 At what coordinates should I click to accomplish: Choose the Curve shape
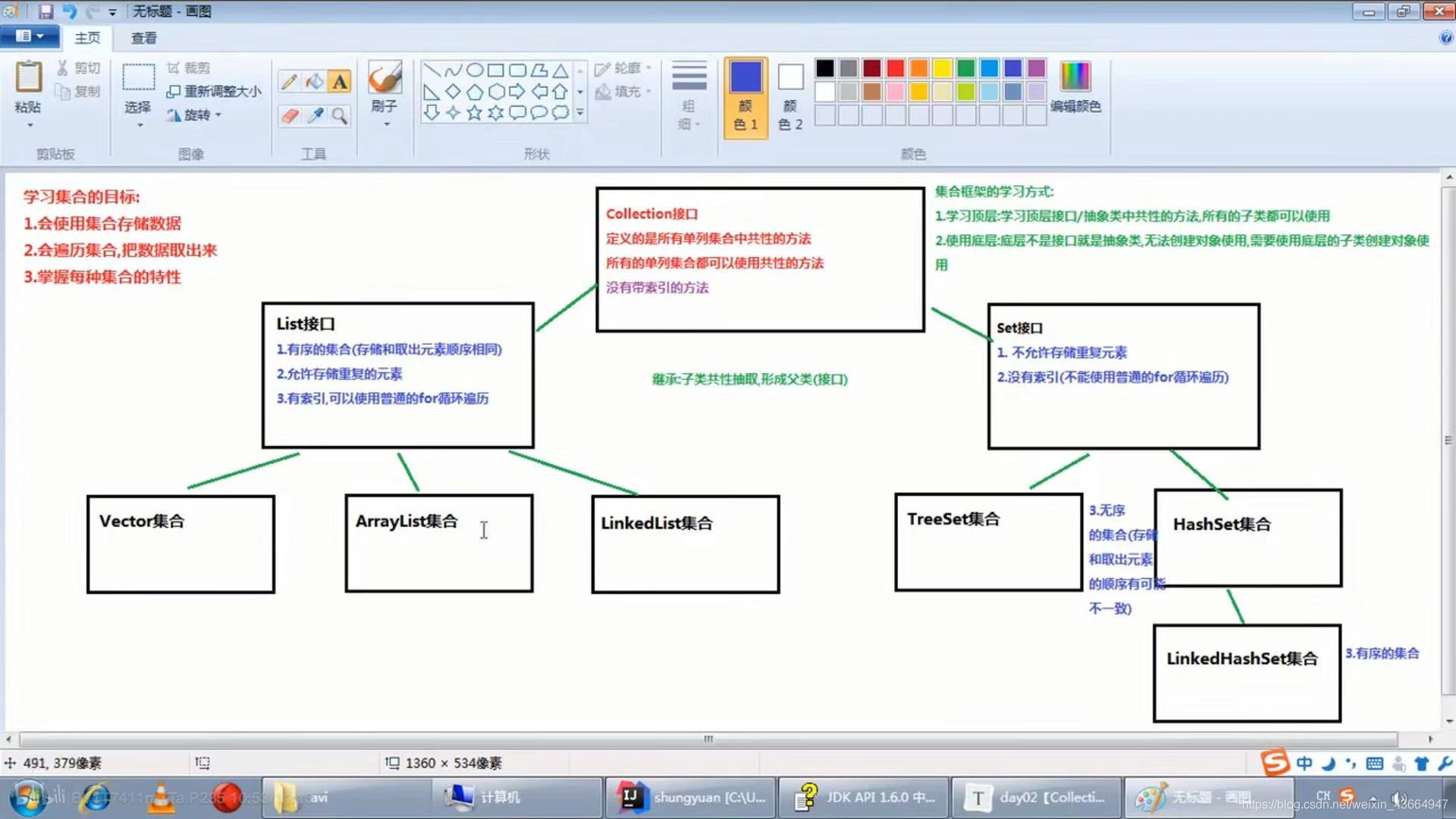pos(453,71)
